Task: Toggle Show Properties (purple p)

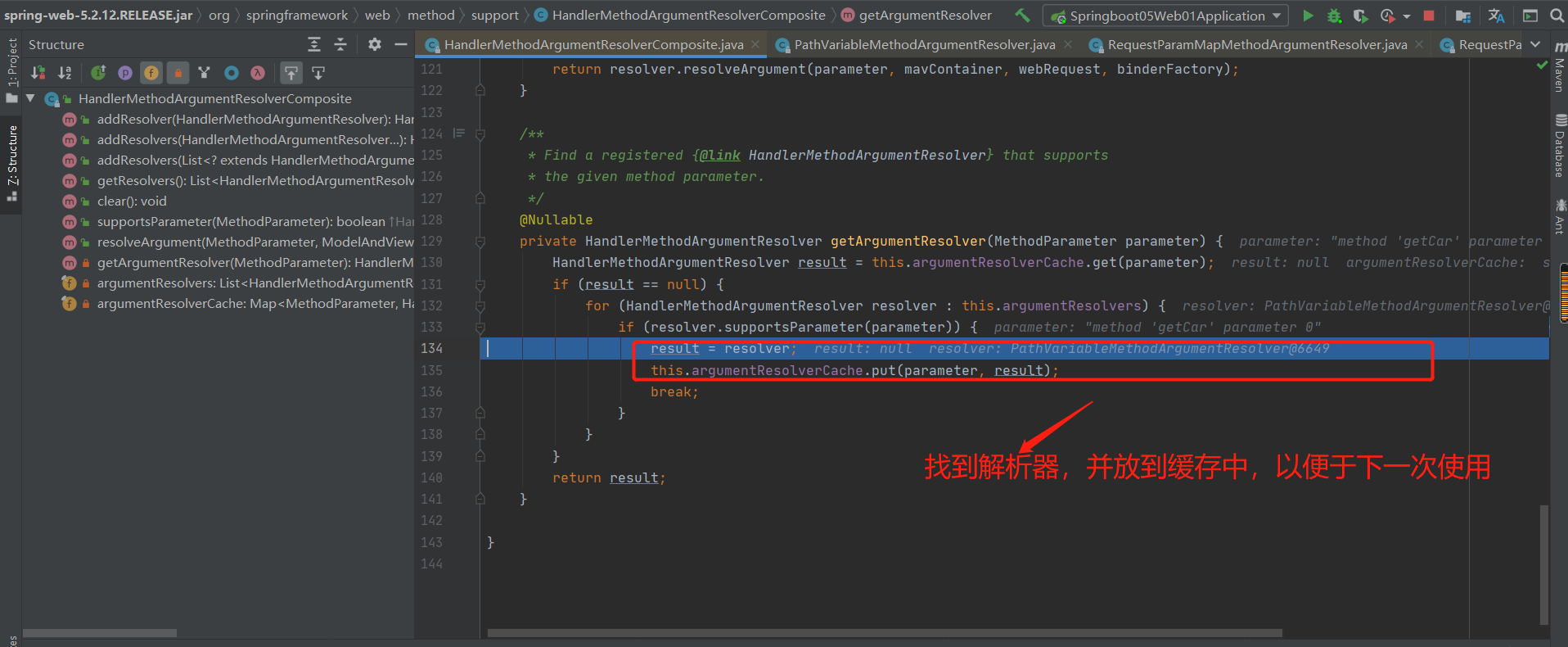Action: pos(124,73)
